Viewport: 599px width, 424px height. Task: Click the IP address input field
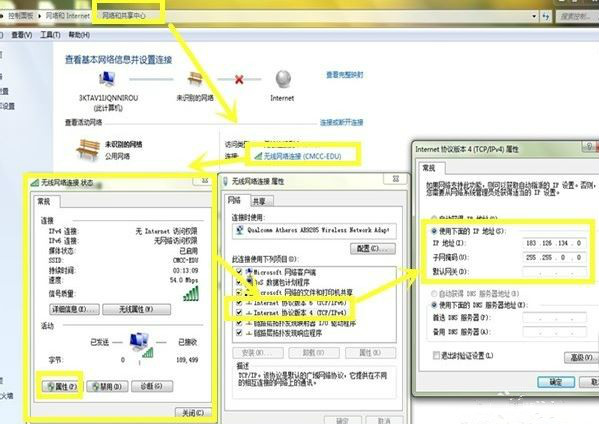554,243
